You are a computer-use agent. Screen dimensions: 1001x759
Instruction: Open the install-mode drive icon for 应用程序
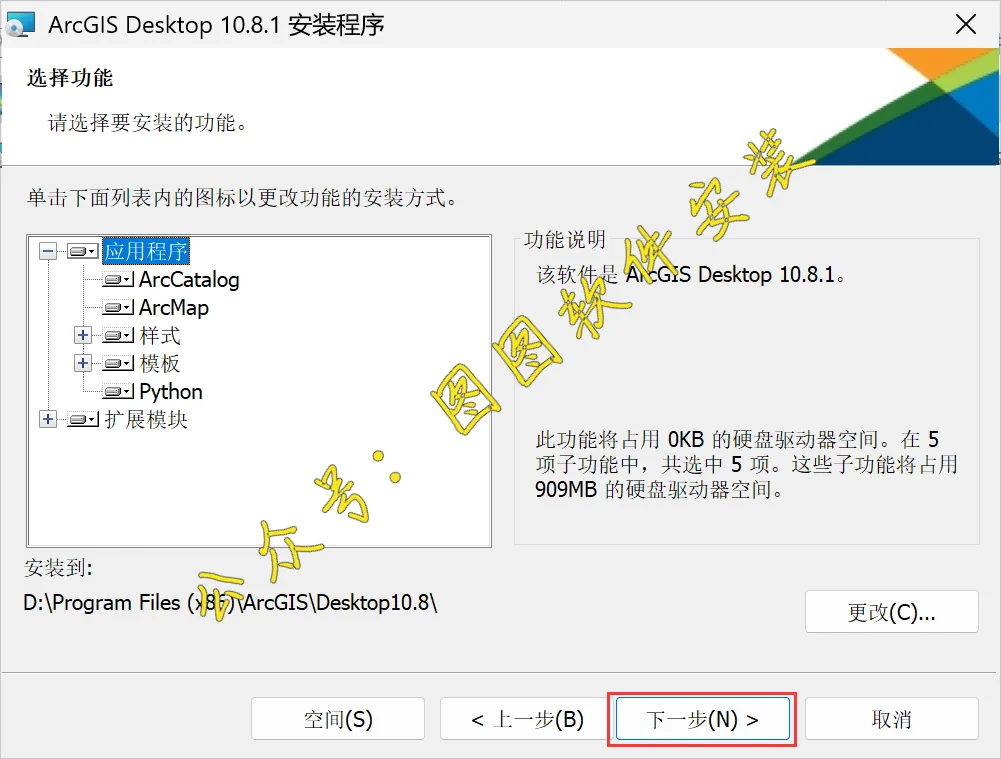pos(83,252)
